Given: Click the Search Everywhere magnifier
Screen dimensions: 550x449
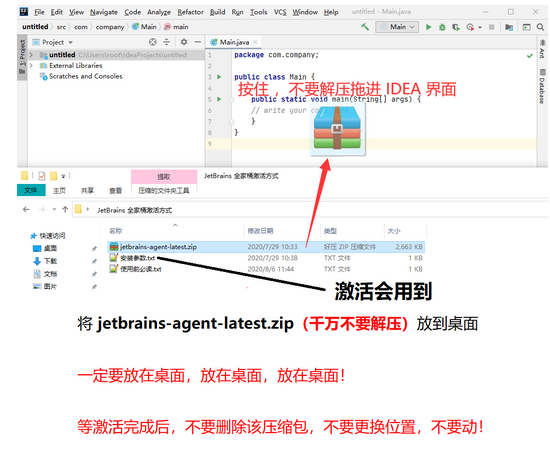Looking at the screenshot, I should [540, 27].
